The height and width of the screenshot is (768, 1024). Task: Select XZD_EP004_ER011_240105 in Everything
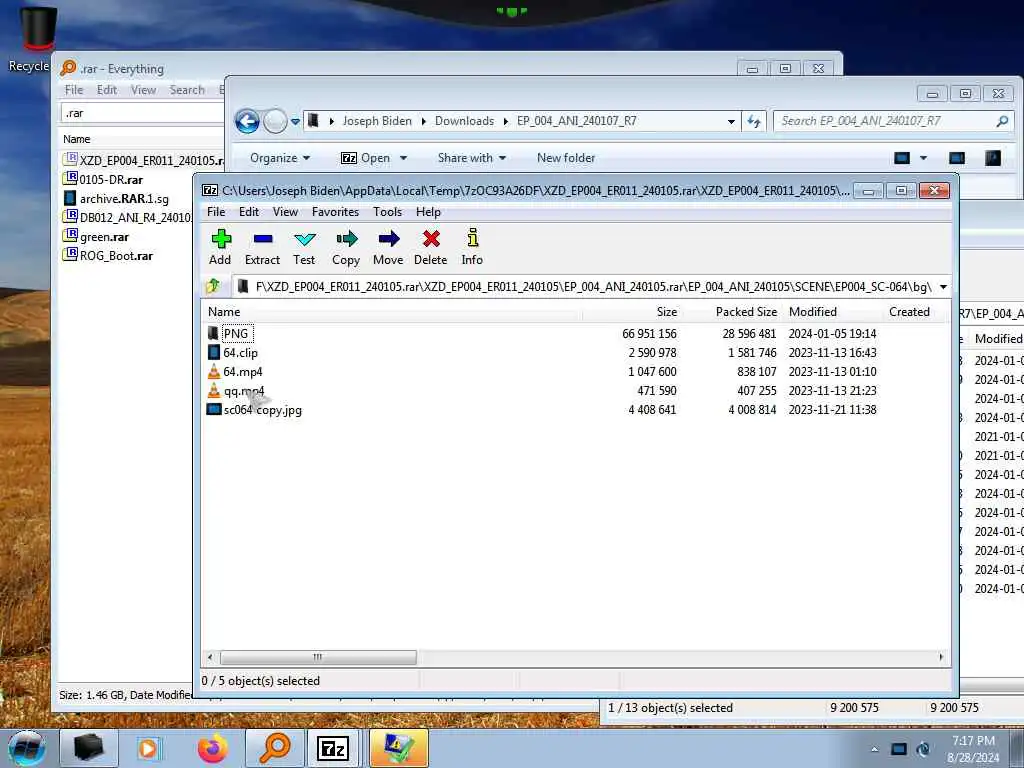click(143, 160)
